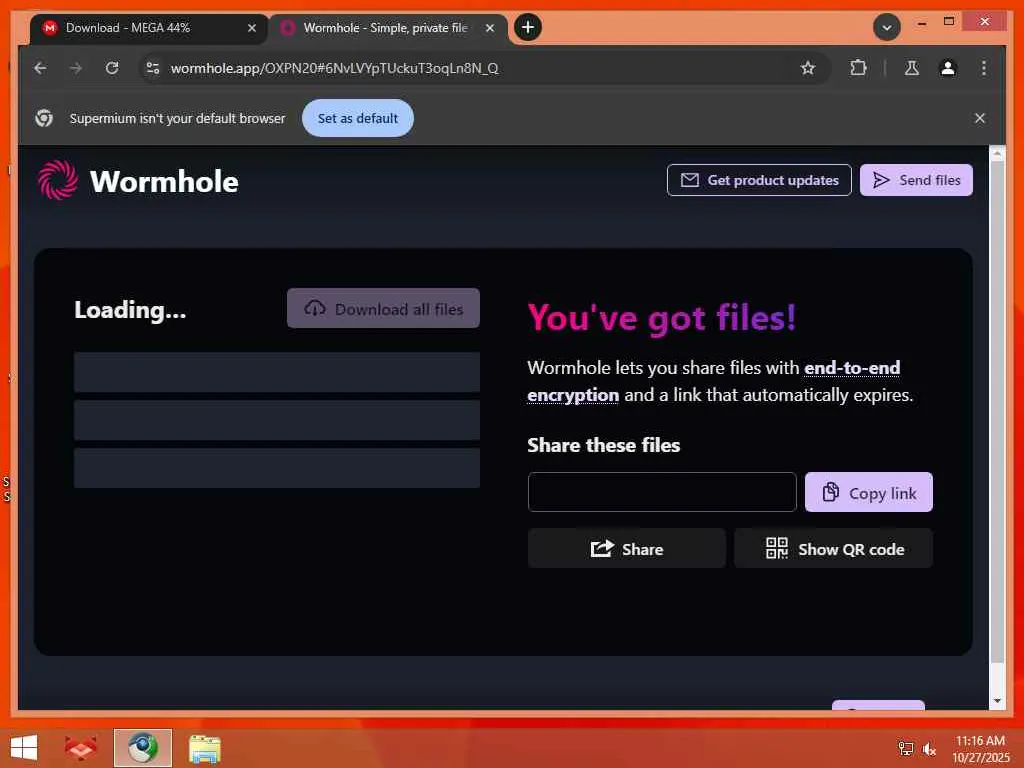Dismiss the default browser infobar
The height and width of the screenshot is (768, 1024).
click(x=980, y=118)
